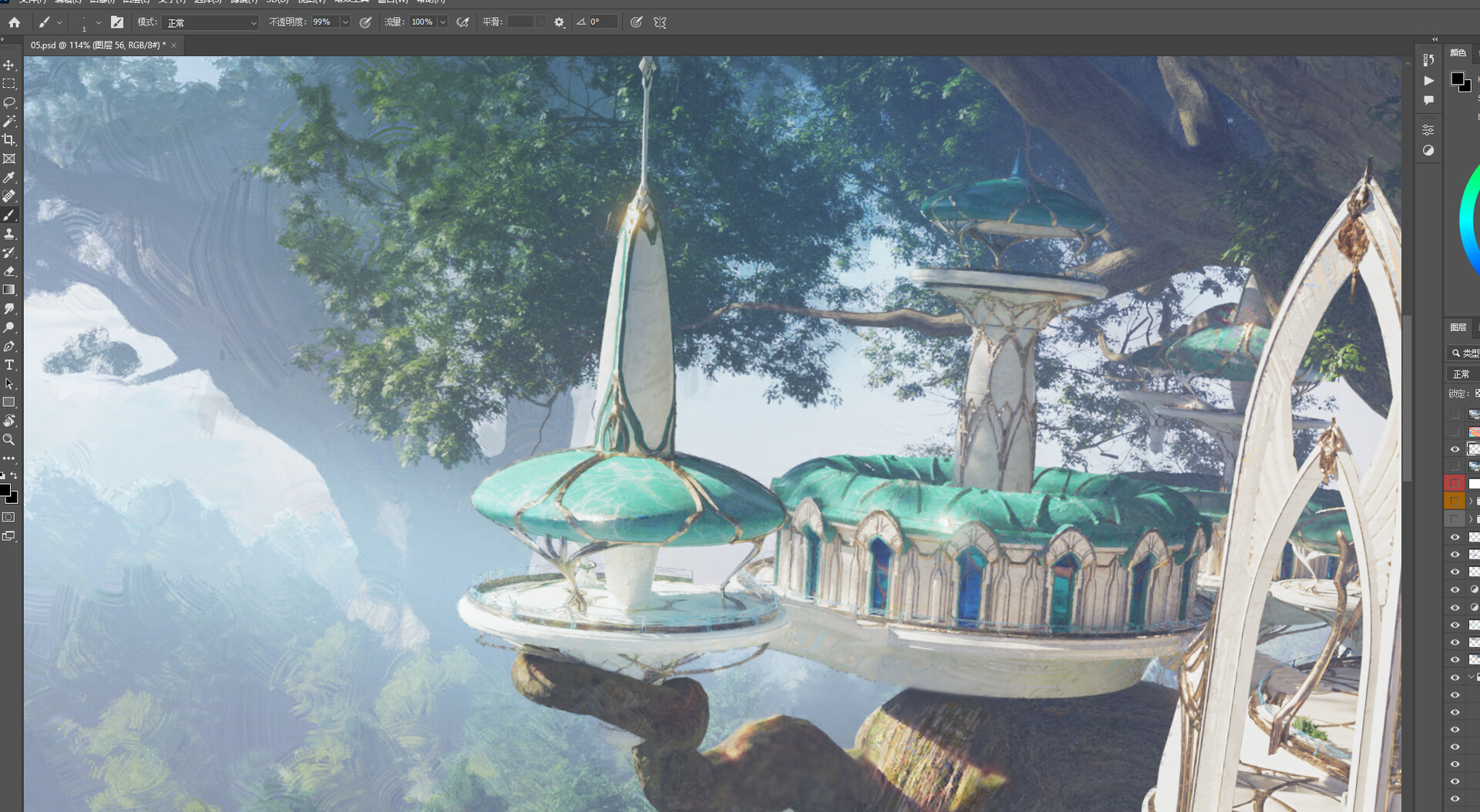Select the Spot Healing Brush tool
The width and height of the screenshot is (1480, 812).
(9, 196)
